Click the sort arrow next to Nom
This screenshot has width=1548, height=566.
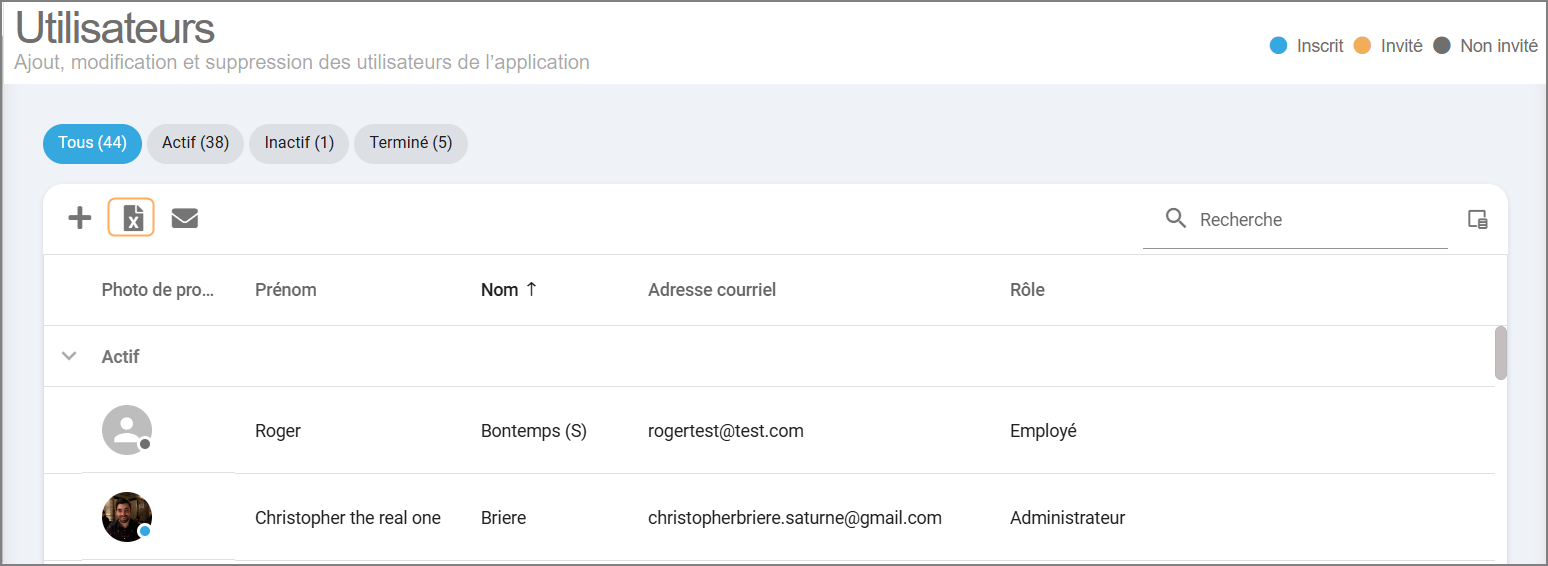pyautogui.click(x=531, y=290)
